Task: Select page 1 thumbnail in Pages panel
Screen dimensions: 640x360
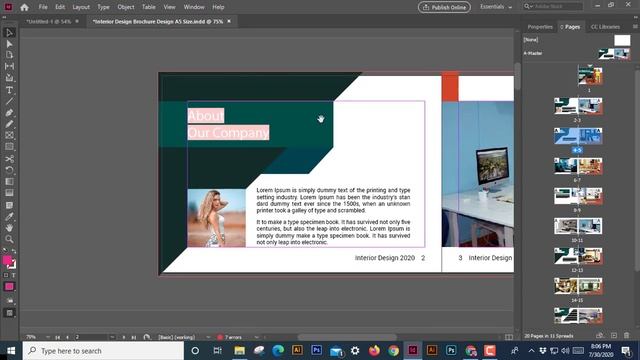Action: click(x=590, y=76)
